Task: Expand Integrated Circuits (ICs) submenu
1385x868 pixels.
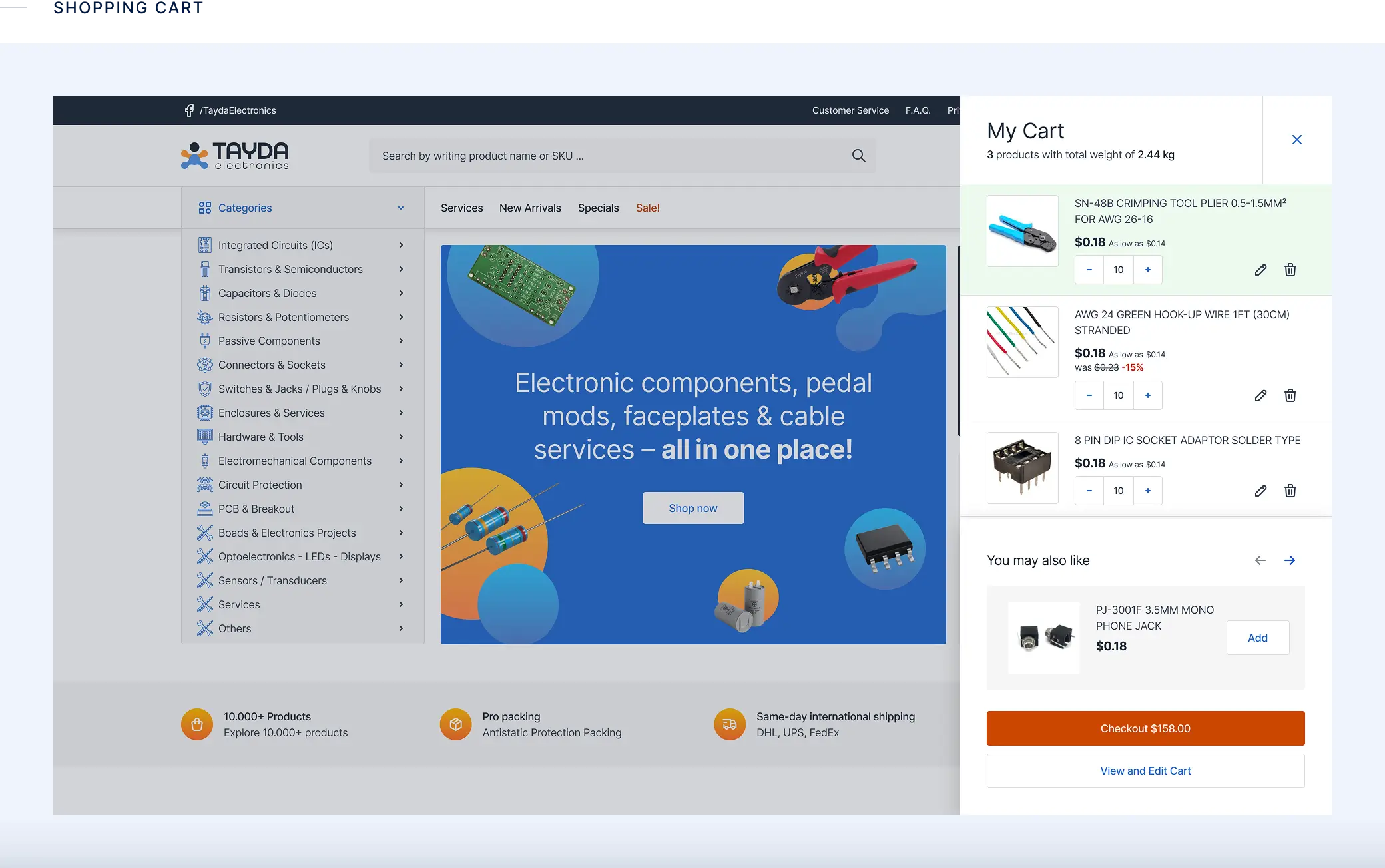Action: [x=400, y=245]
